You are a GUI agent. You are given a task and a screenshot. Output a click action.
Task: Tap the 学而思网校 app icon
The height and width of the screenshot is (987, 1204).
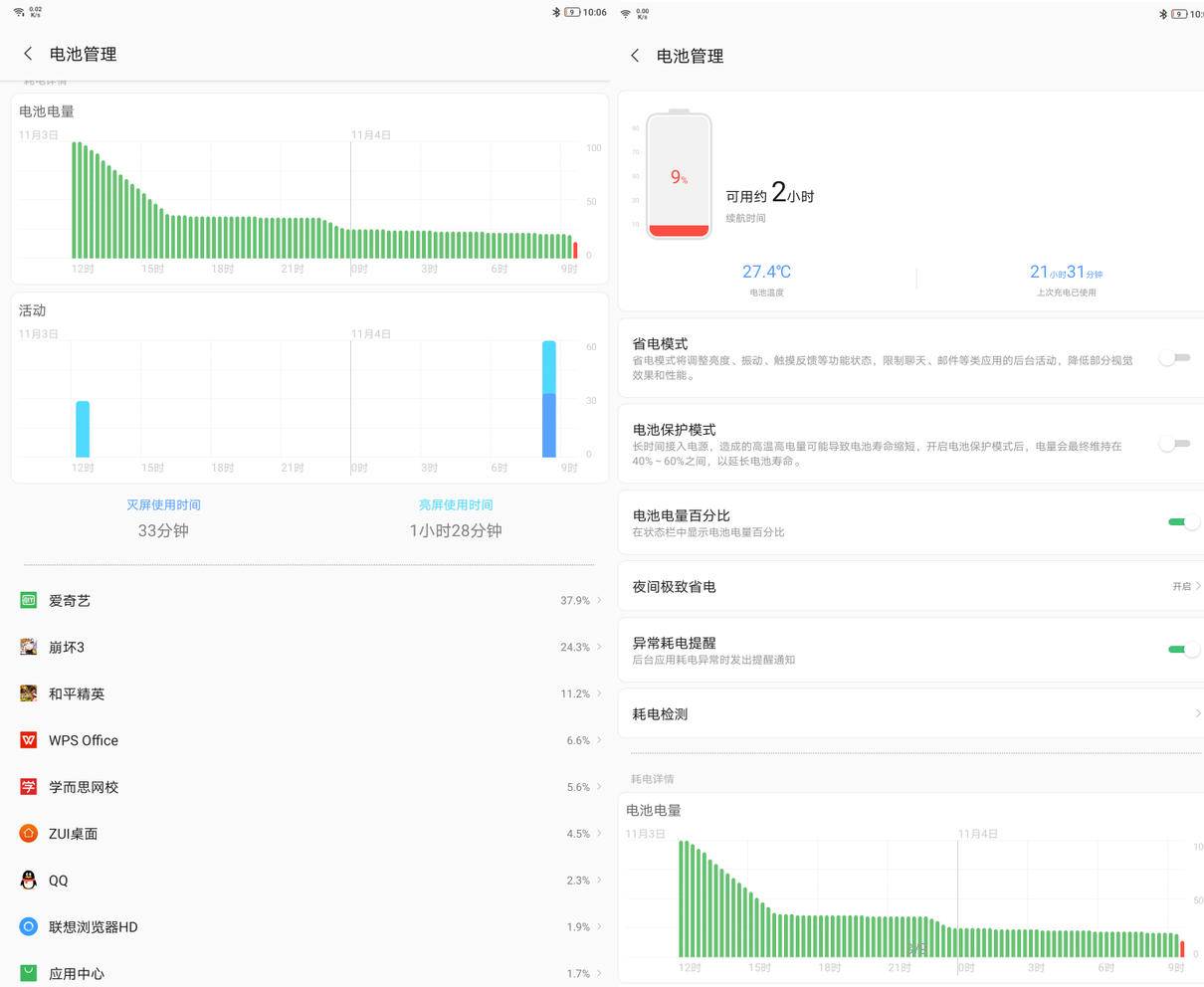29,787
